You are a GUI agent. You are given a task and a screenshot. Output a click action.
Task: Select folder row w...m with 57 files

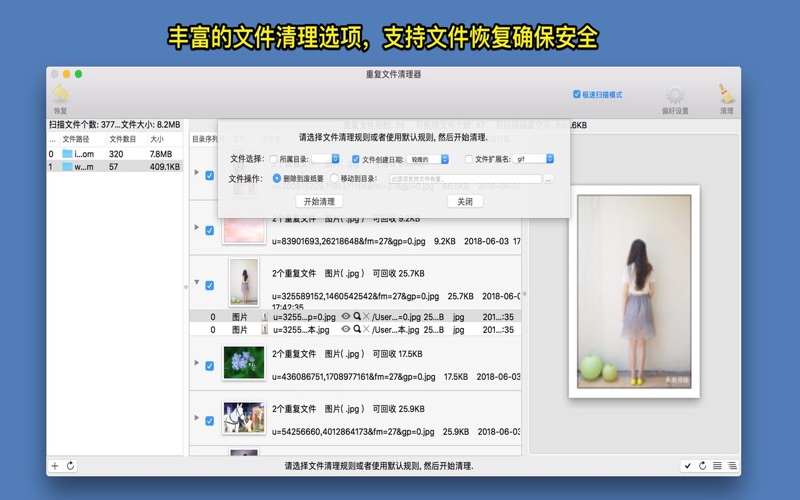[115, 166]
